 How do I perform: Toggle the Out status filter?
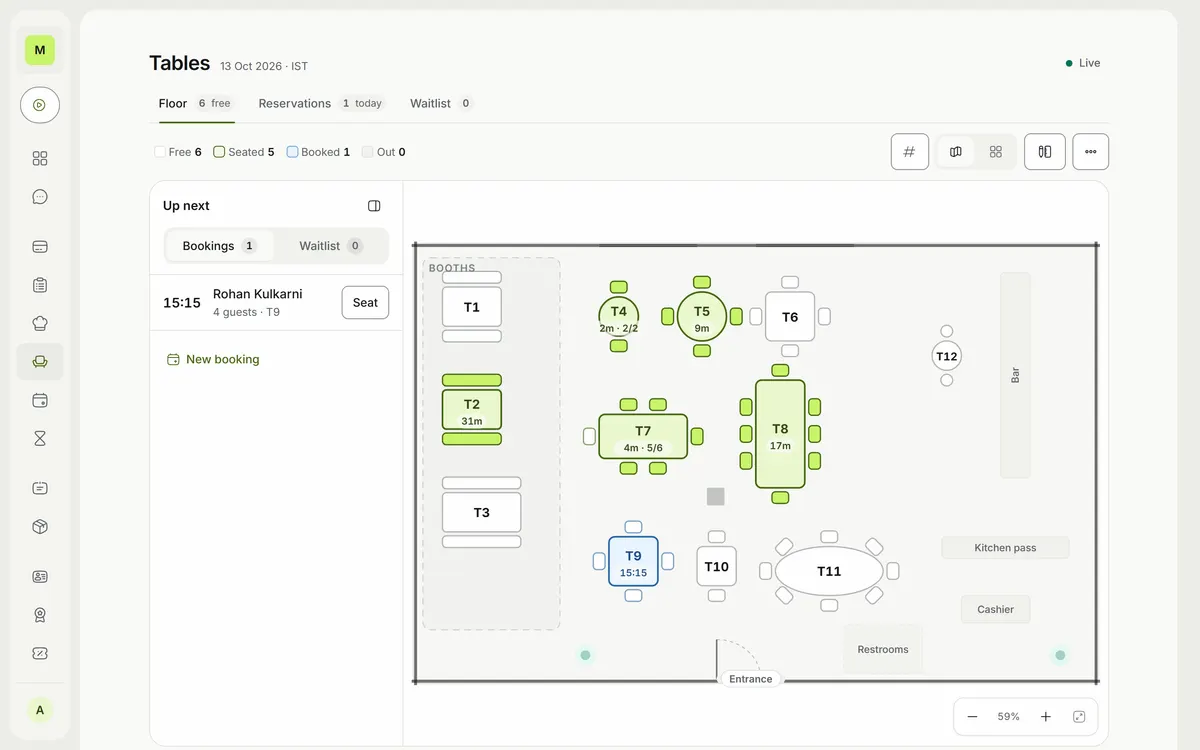384,152
